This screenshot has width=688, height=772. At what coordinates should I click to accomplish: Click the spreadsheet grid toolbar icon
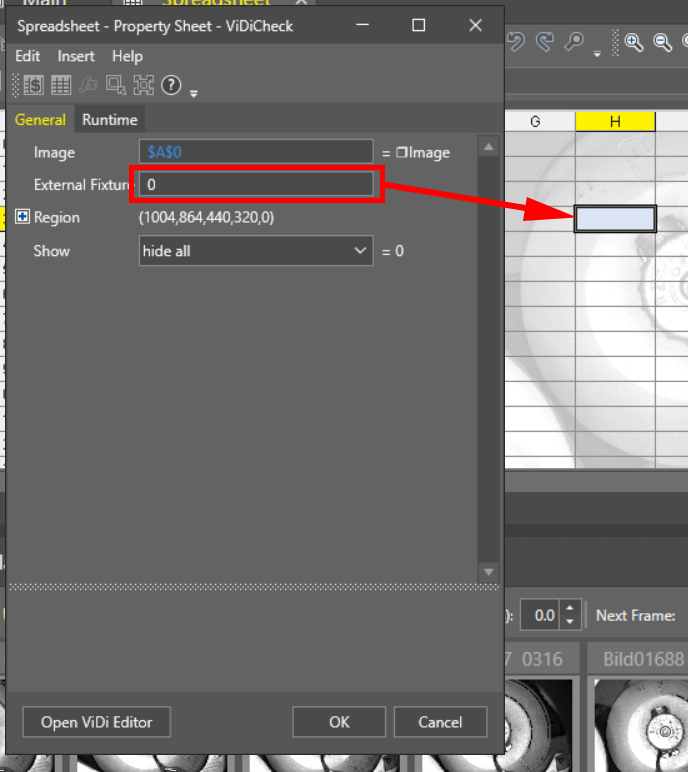pos(60,85)
